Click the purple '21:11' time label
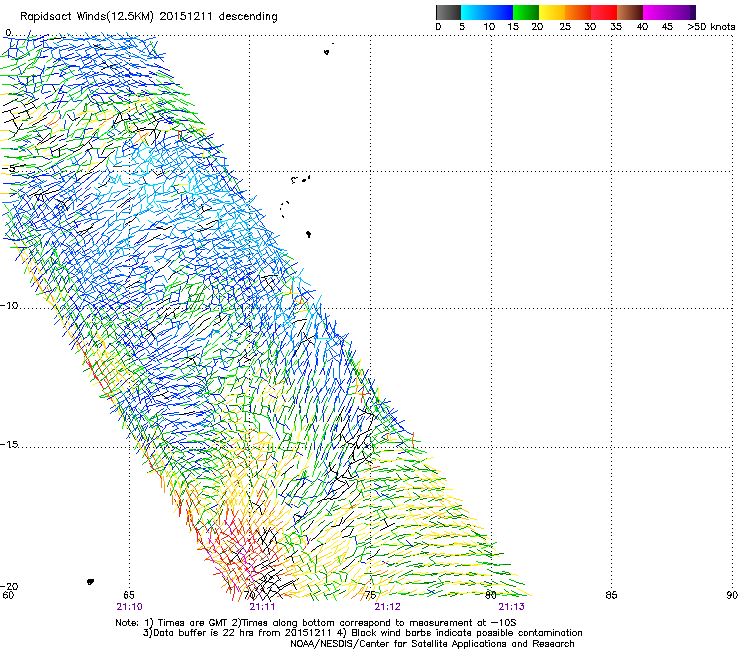This screenshot has height=650, width=740. pyautogui.click(x=262, y=607)
